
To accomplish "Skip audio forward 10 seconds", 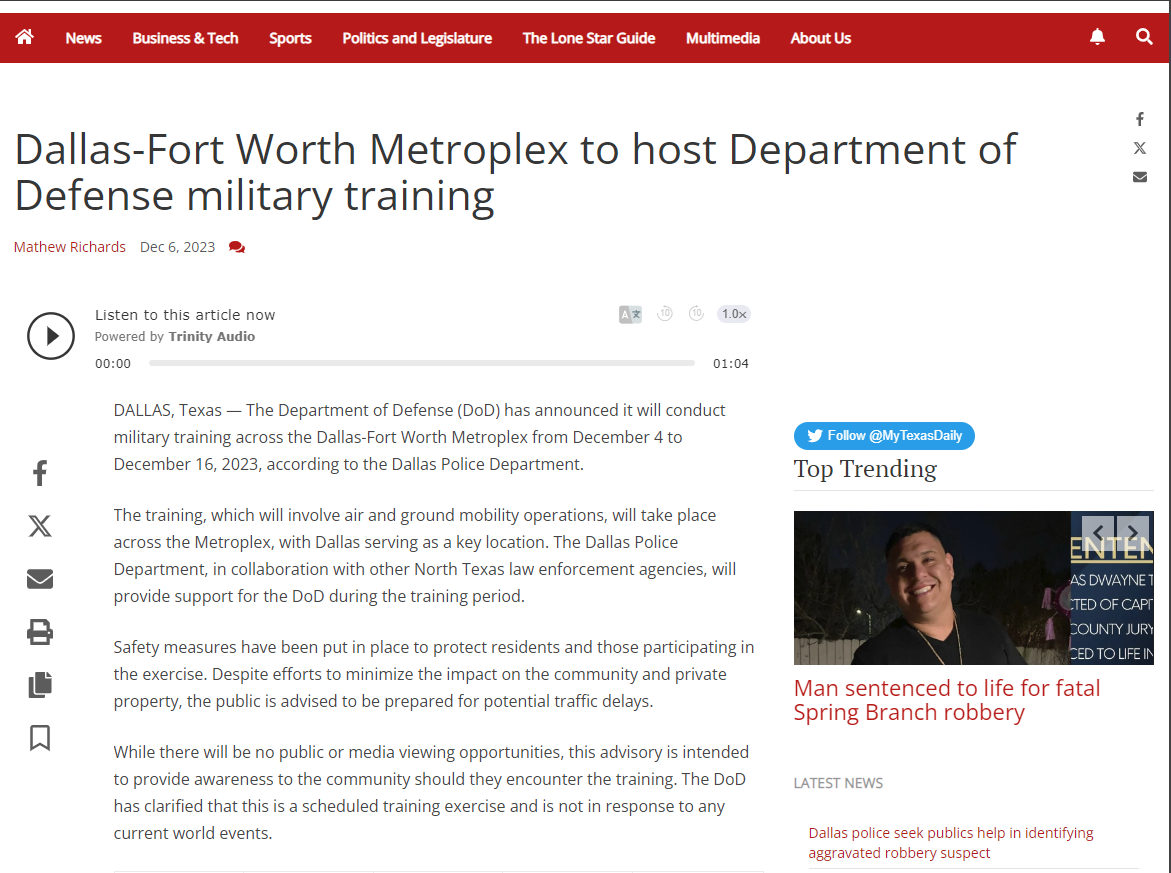I will coord(696,314).
